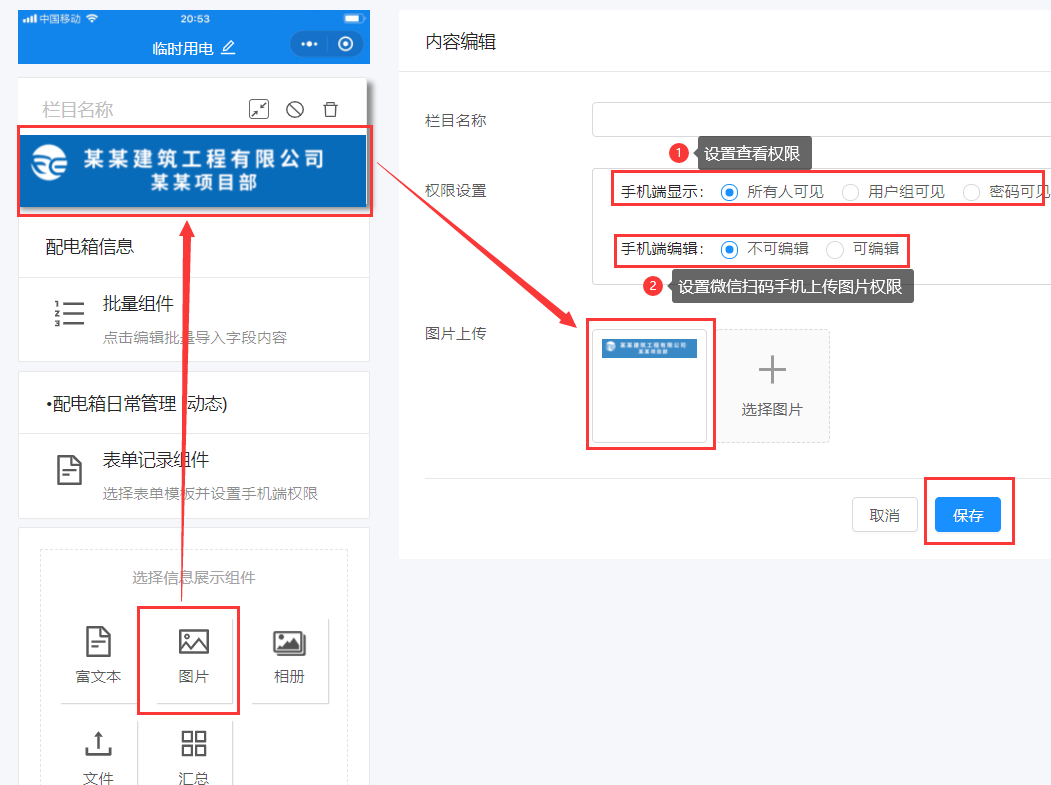Select the 所有人可见 radio button
This screenshot has width=1051, height=785.
729,191
